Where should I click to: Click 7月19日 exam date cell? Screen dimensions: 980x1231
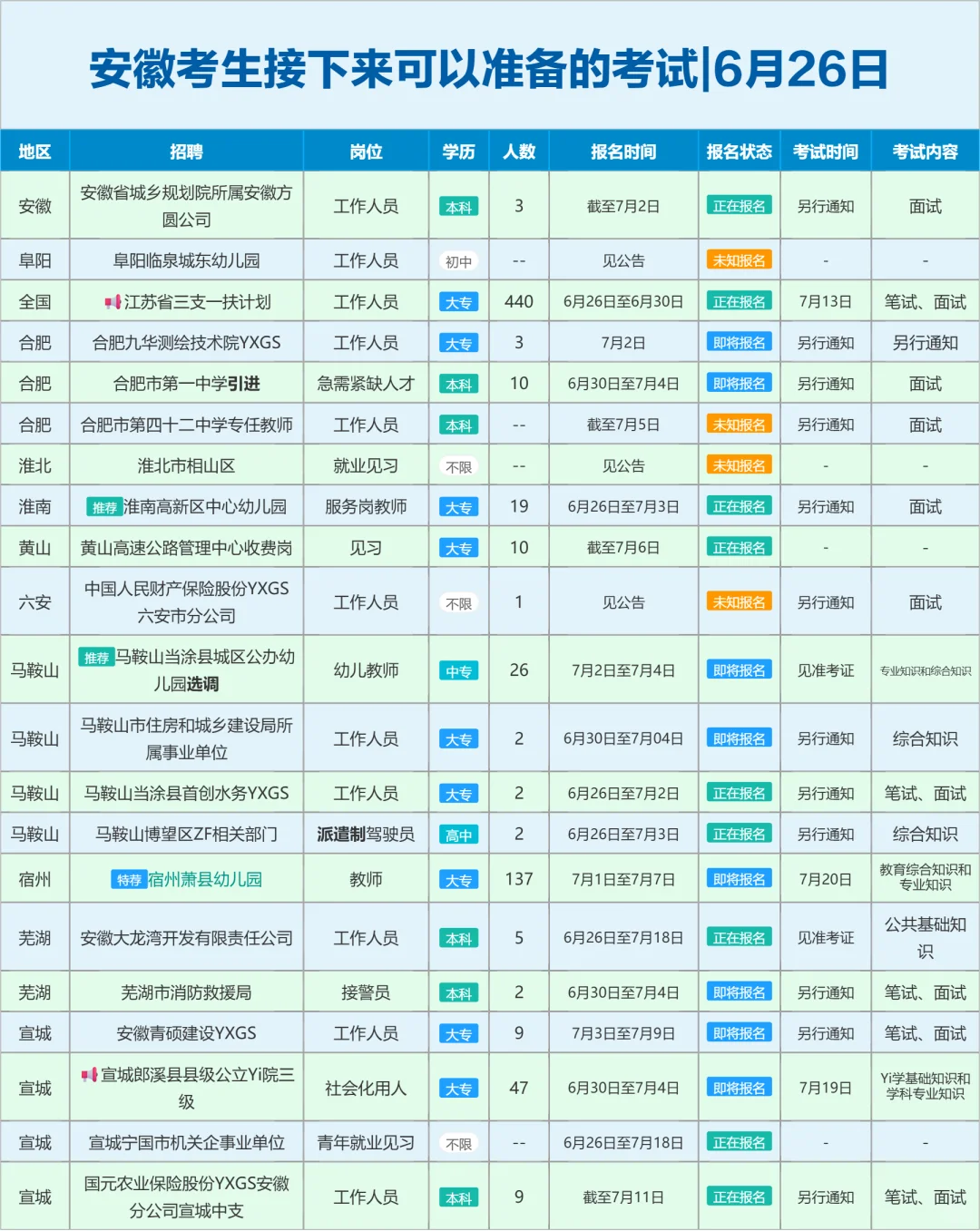click(826, 1089)
